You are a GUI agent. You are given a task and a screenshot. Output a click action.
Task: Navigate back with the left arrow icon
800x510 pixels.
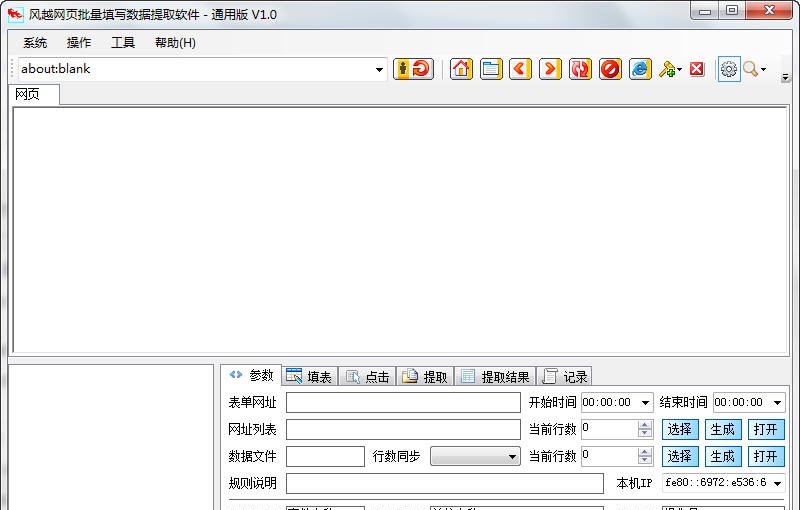click(x=520, y=69)
